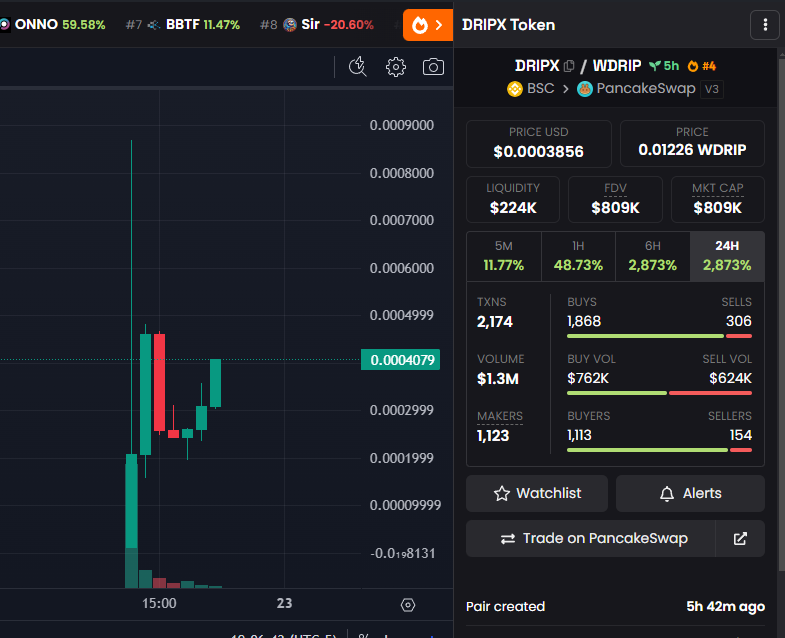This screenshot has width=785, height=638.
Task: Click the Watchlist star icon
Action: [502, 493]
